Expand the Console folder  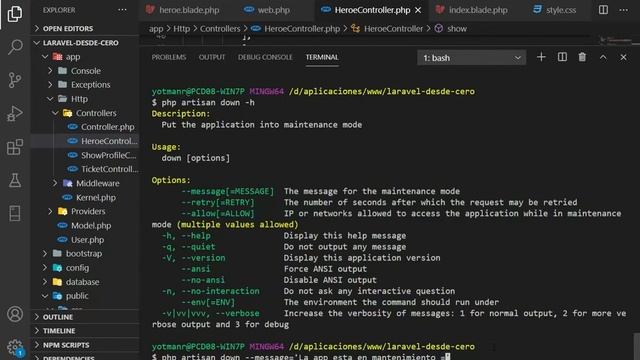point(85,71)
